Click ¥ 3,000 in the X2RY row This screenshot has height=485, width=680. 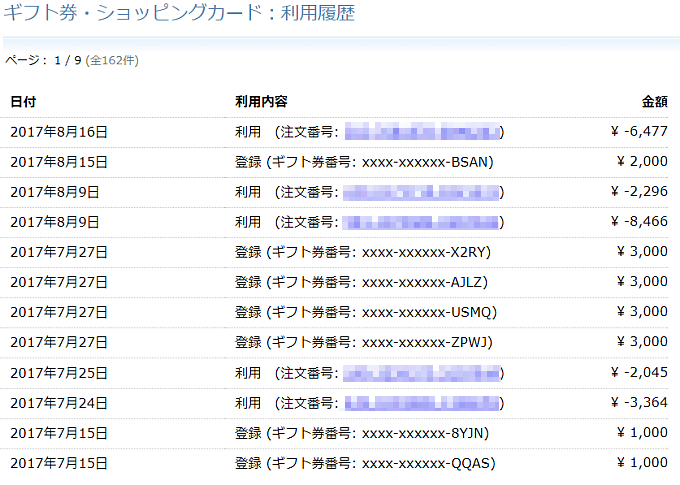click(x=642, y=251)
